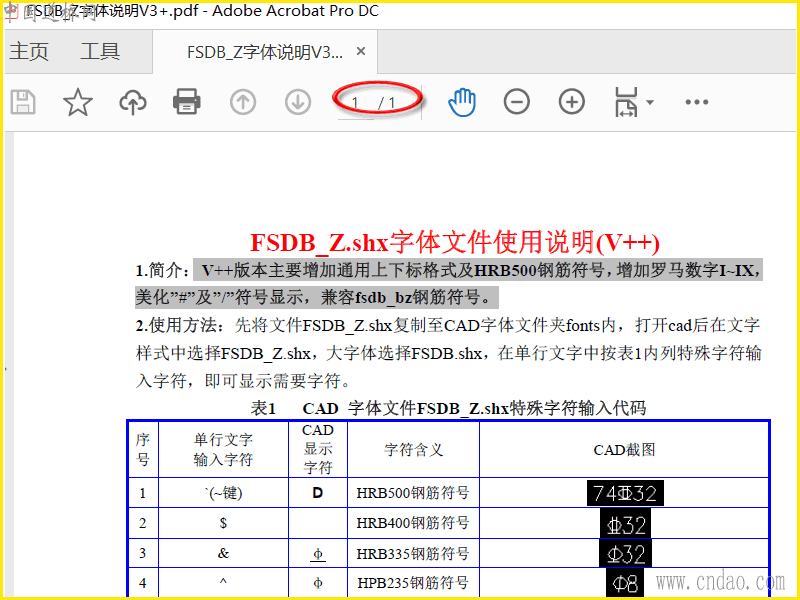This screenshot has width=800, height=600.
Task: Click the 74Φ32 CAD screenshot image
Action: (x=625, y=493)
